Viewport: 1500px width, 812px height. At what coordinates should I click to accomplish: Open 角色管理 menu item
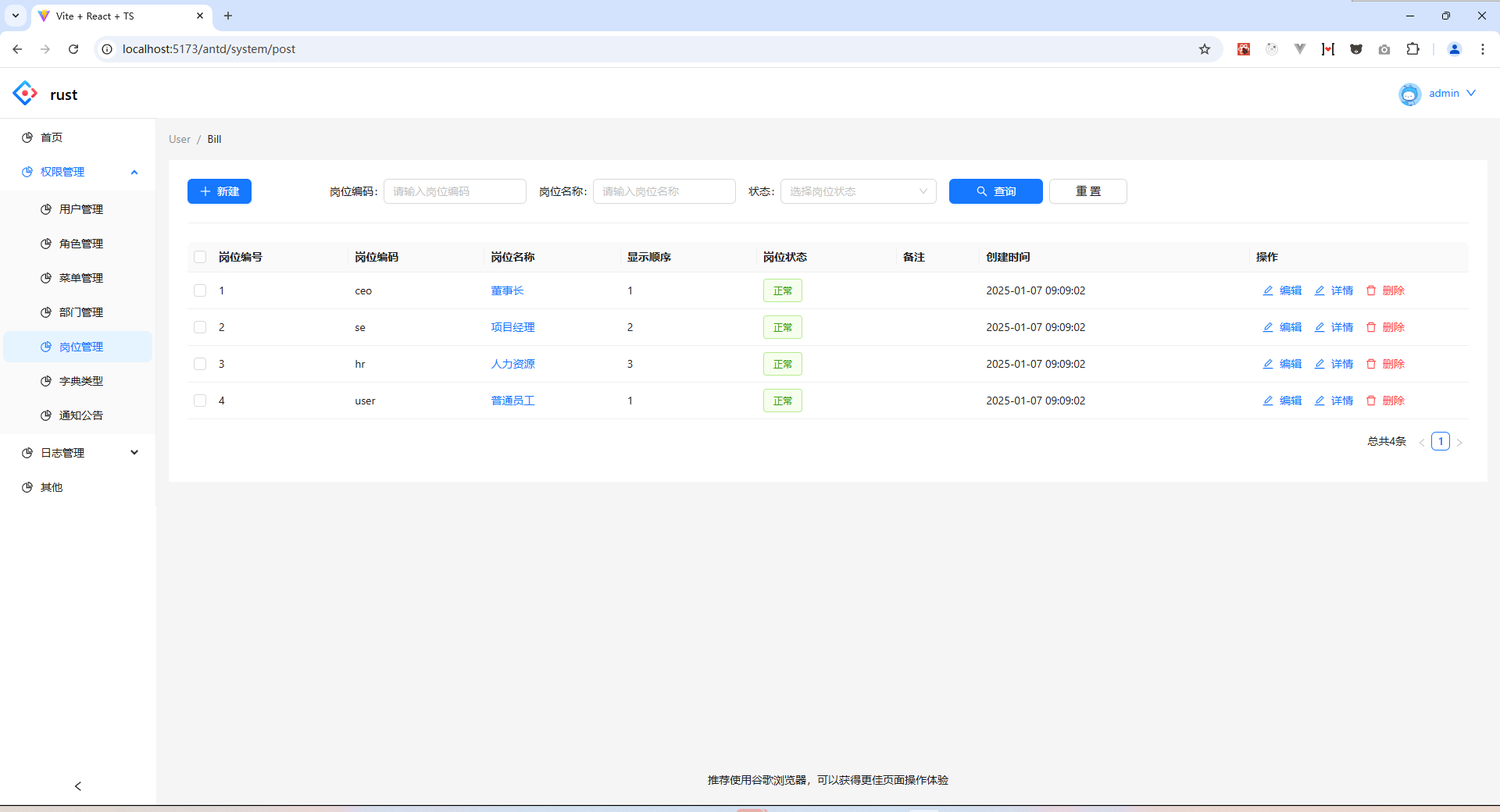tap(78, 244)
